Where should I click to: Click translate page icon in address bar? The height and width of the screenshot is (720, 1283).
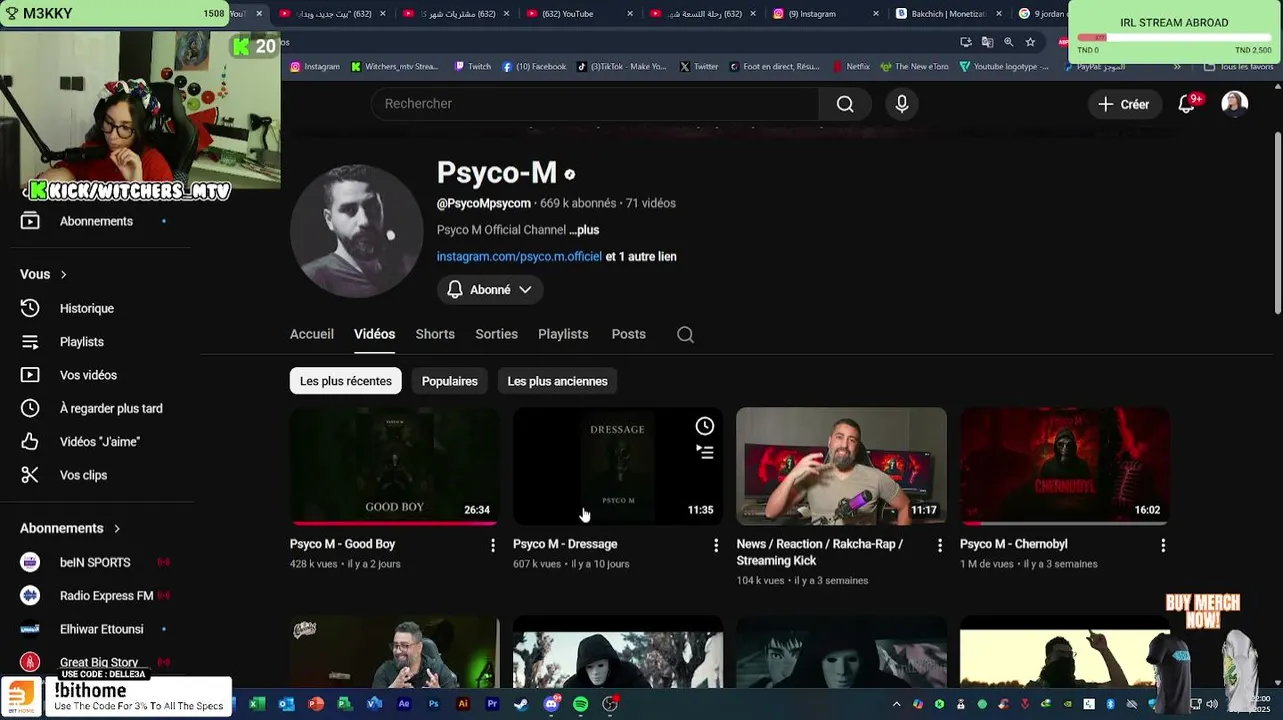pyautogui.click(x=987, y=42)
